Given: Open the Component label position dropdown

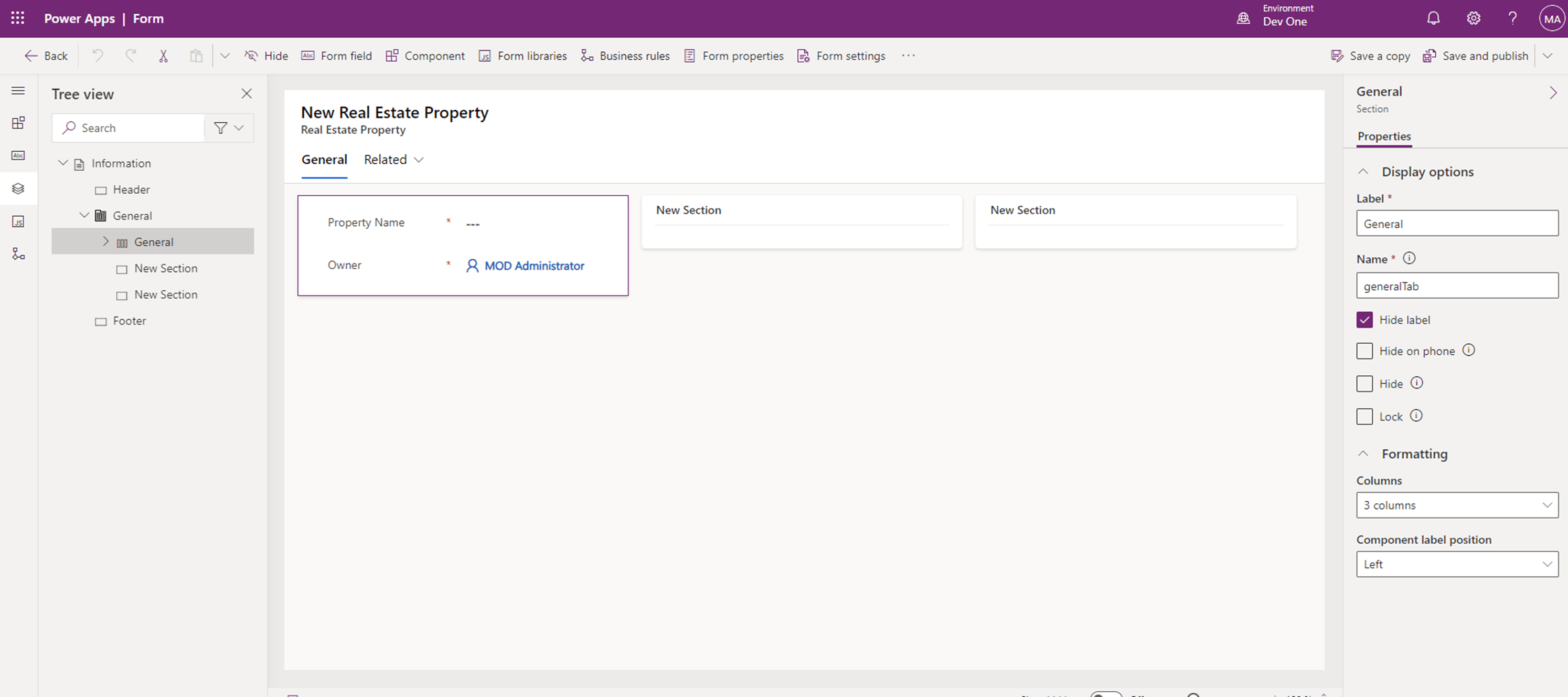Looking at the screenshot, I should 1457,564.
